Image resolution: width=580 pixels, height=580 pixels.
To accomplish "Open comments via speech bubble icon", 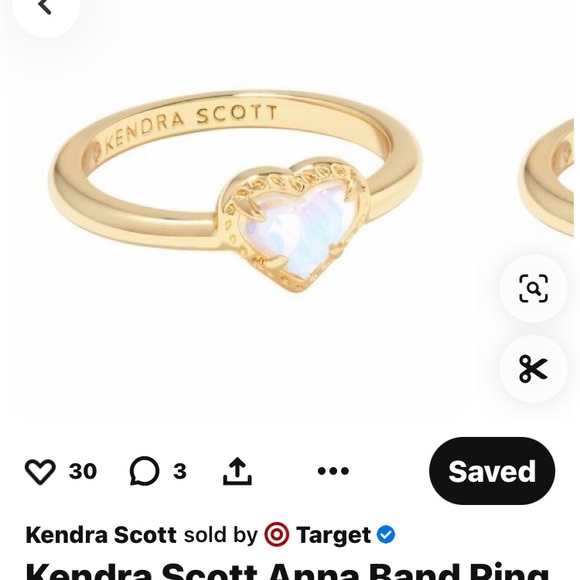I will click(x=145, y=471).
